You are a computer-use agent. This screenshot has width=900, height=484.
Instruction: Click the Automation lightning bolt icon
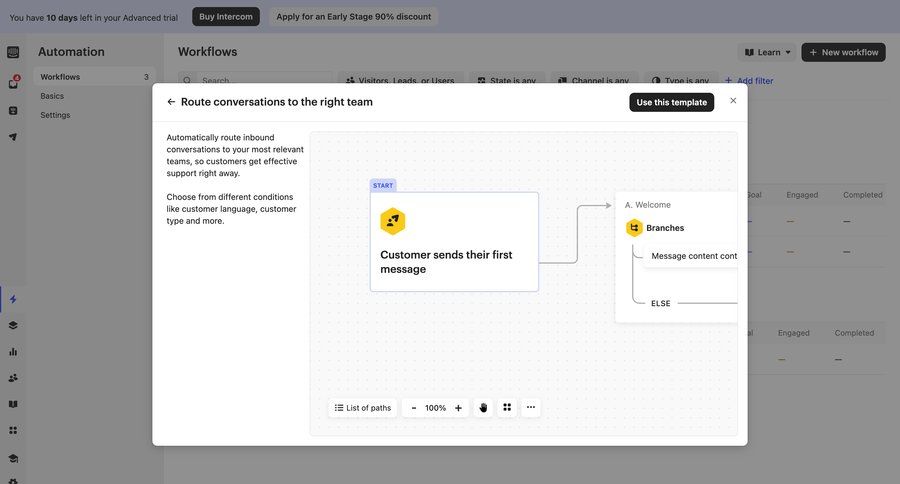(x=13, y=299)
